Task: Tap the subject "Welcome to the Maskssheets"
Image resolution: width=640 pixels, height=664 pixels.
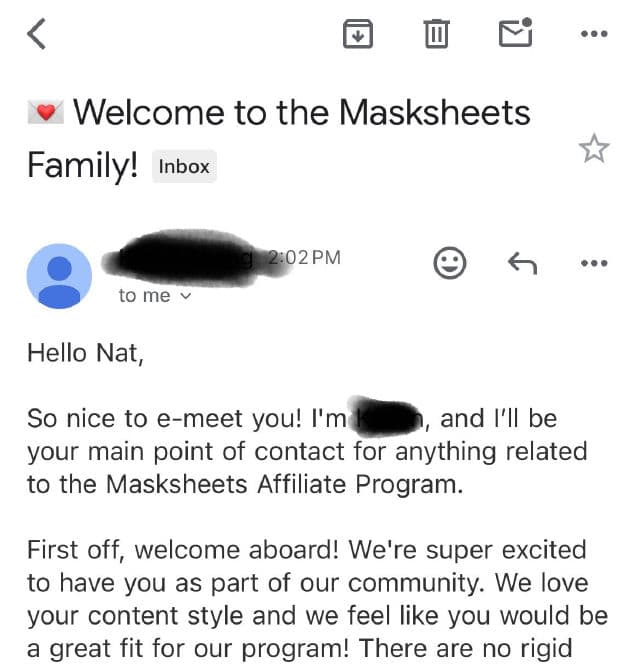Action: (302, 112)
